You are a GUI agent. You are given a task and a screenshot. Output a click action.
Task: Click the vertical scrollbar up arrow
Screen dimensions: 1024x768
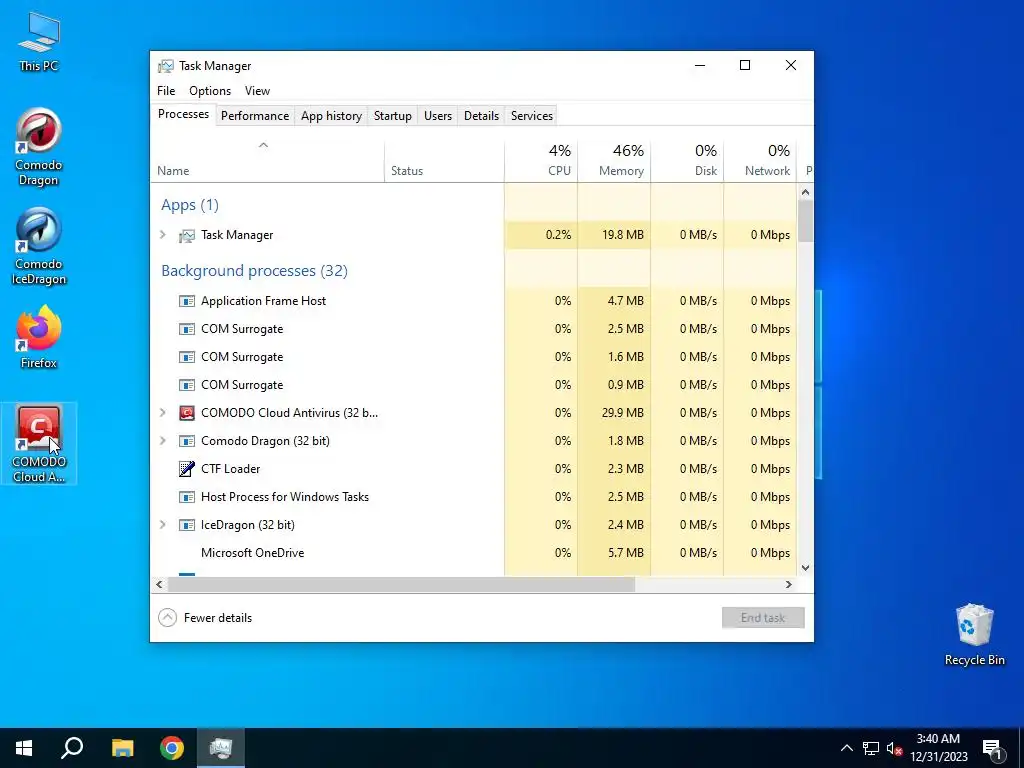[805, 192]
